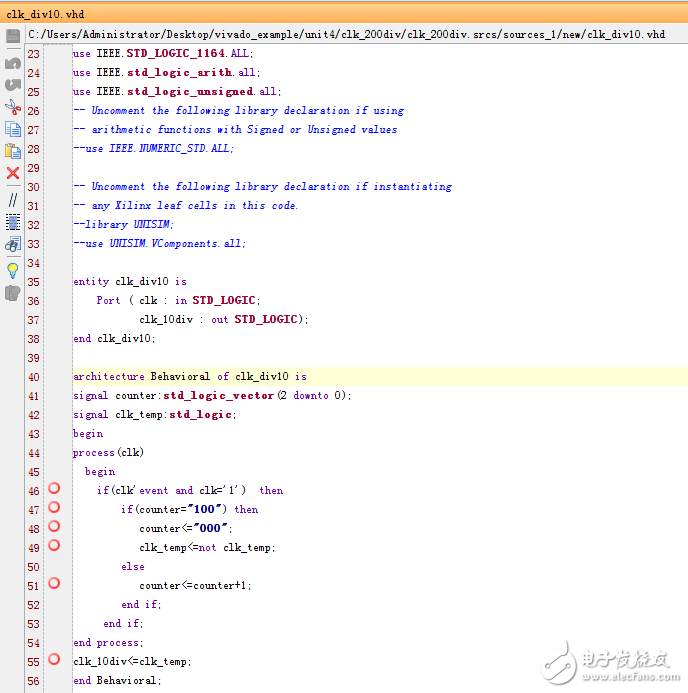Screen dimensions: 688x693
Task: Toggle breakpoint circle on line 51
Action: coord(54,583)
